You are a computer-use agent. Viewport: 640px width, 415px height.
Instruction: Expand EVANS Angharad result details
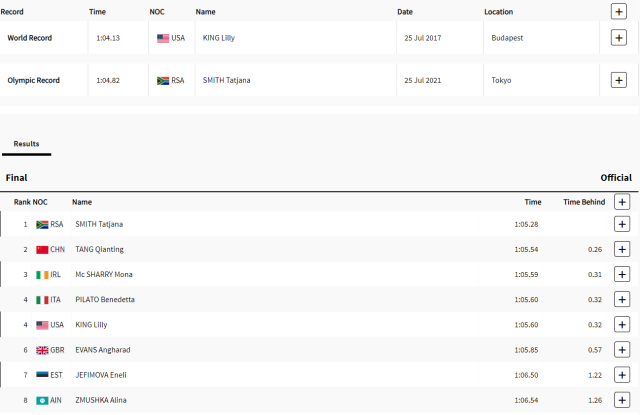coord(622,350)
